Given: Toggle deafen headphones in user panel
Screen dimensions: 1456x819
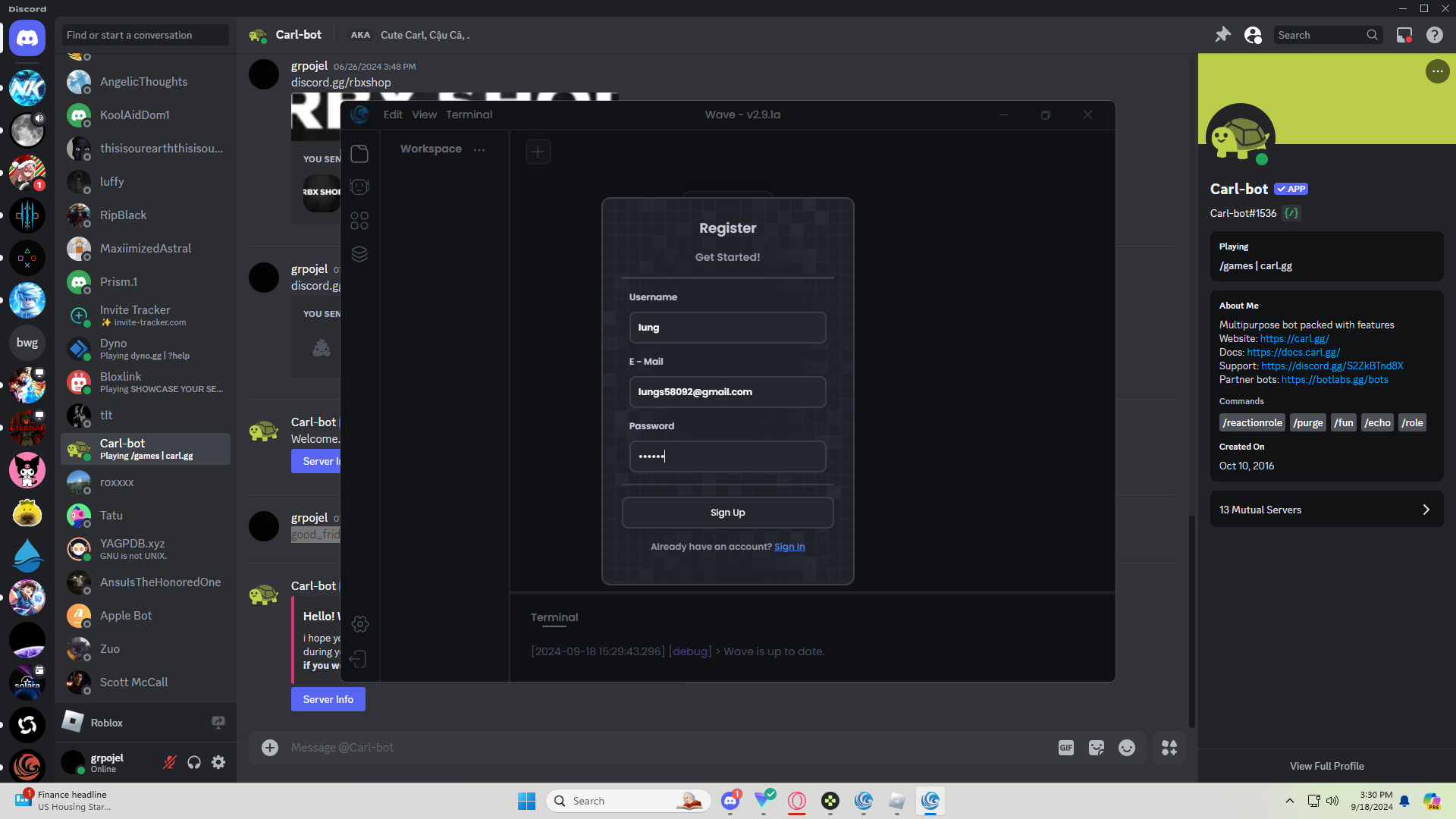Looking at the screenshot, I should coord(194,762).
